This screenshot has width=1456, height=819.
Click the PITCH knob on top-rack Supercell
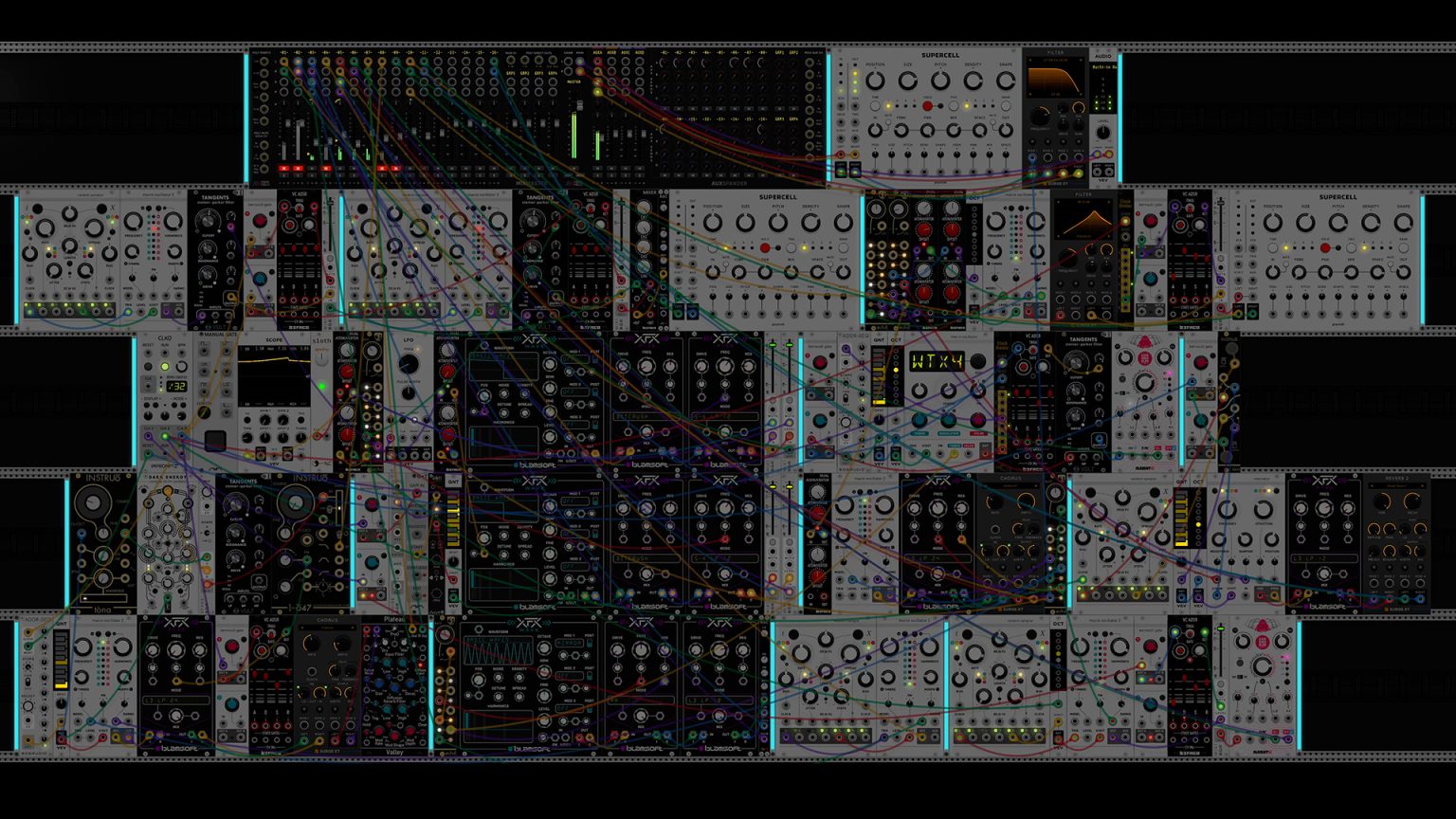tap(940, 81)
